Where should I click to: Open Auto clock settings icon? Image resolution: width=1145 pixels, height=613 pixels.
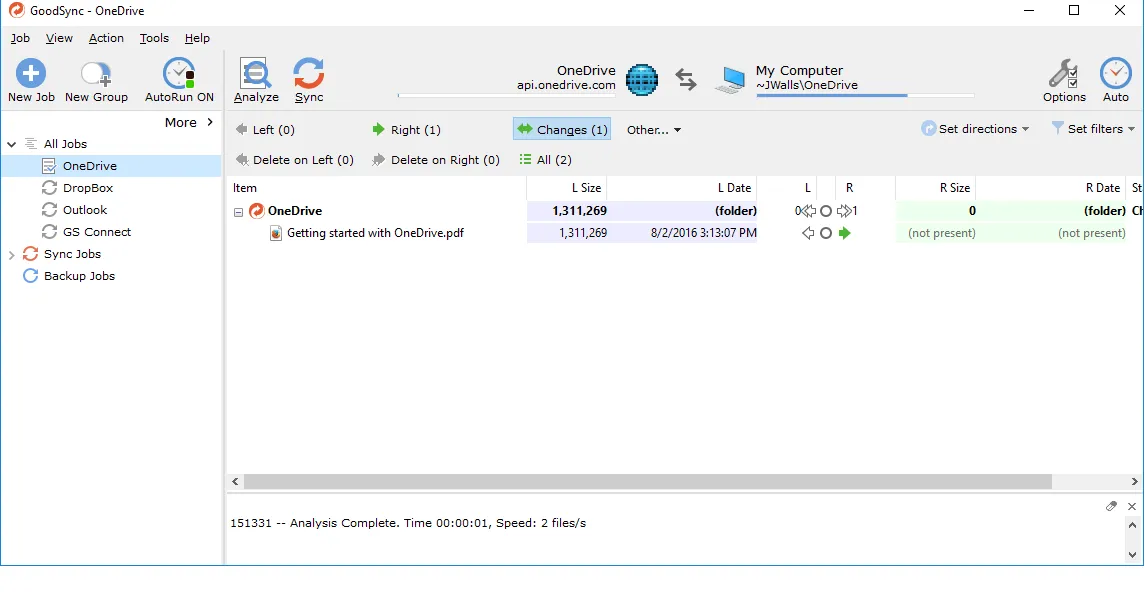pyautogui.click(x=1115, y=73)
